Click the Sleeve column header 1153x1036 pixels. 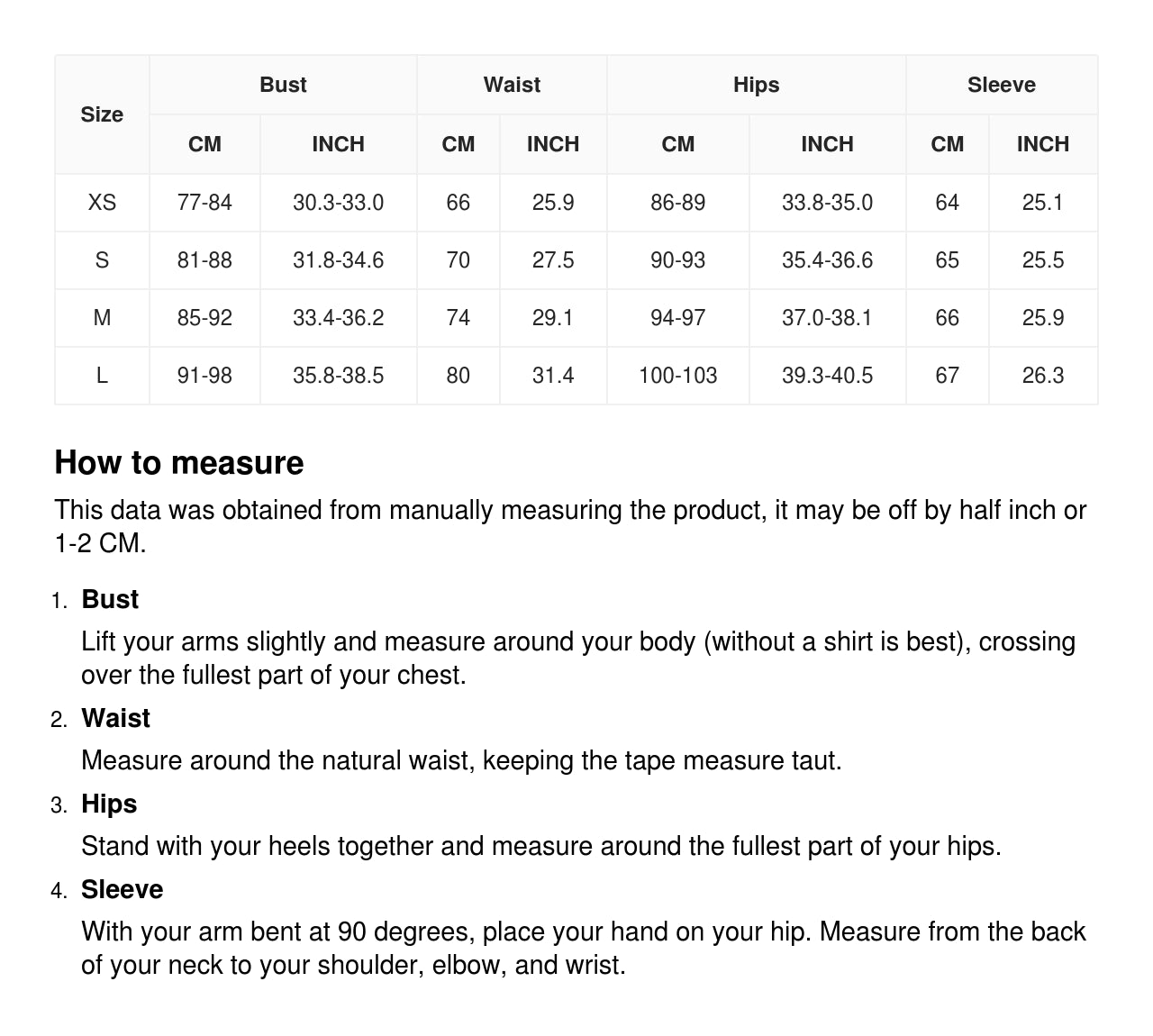1001,85
